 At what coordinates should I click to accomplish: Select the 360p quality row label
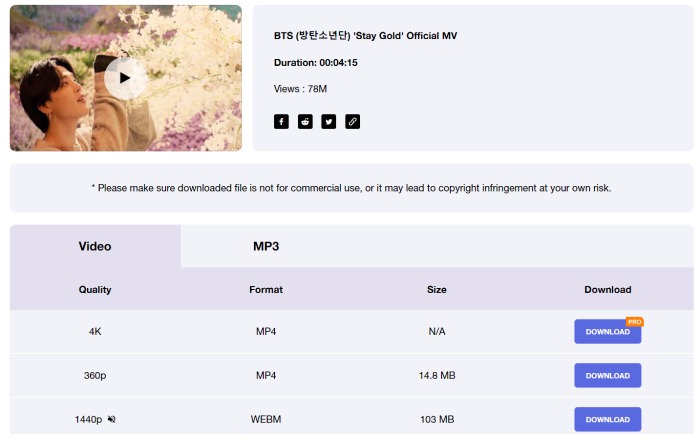(95, 376)
